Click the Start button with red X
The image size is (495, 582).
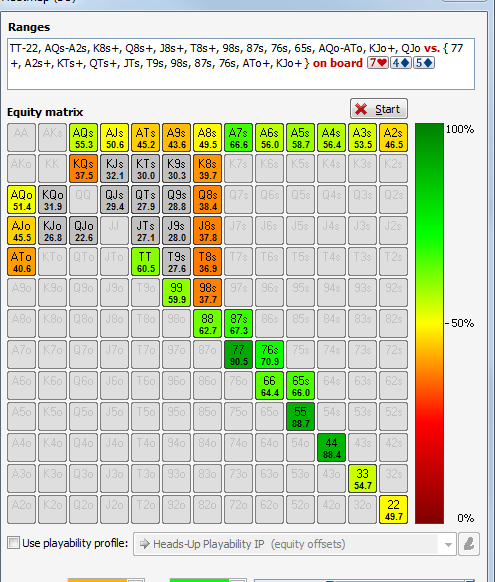pos(378,109)
